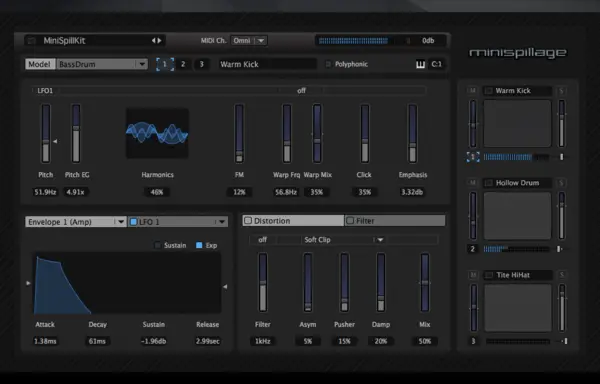The image size is (600, 384).
Task: Enable the Distortion checkbox
Action: pos(248,221)
